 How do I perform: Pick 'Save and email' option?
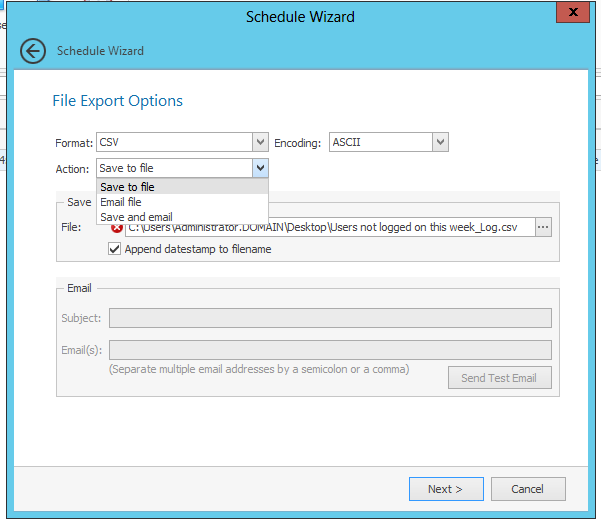(136, 217)
